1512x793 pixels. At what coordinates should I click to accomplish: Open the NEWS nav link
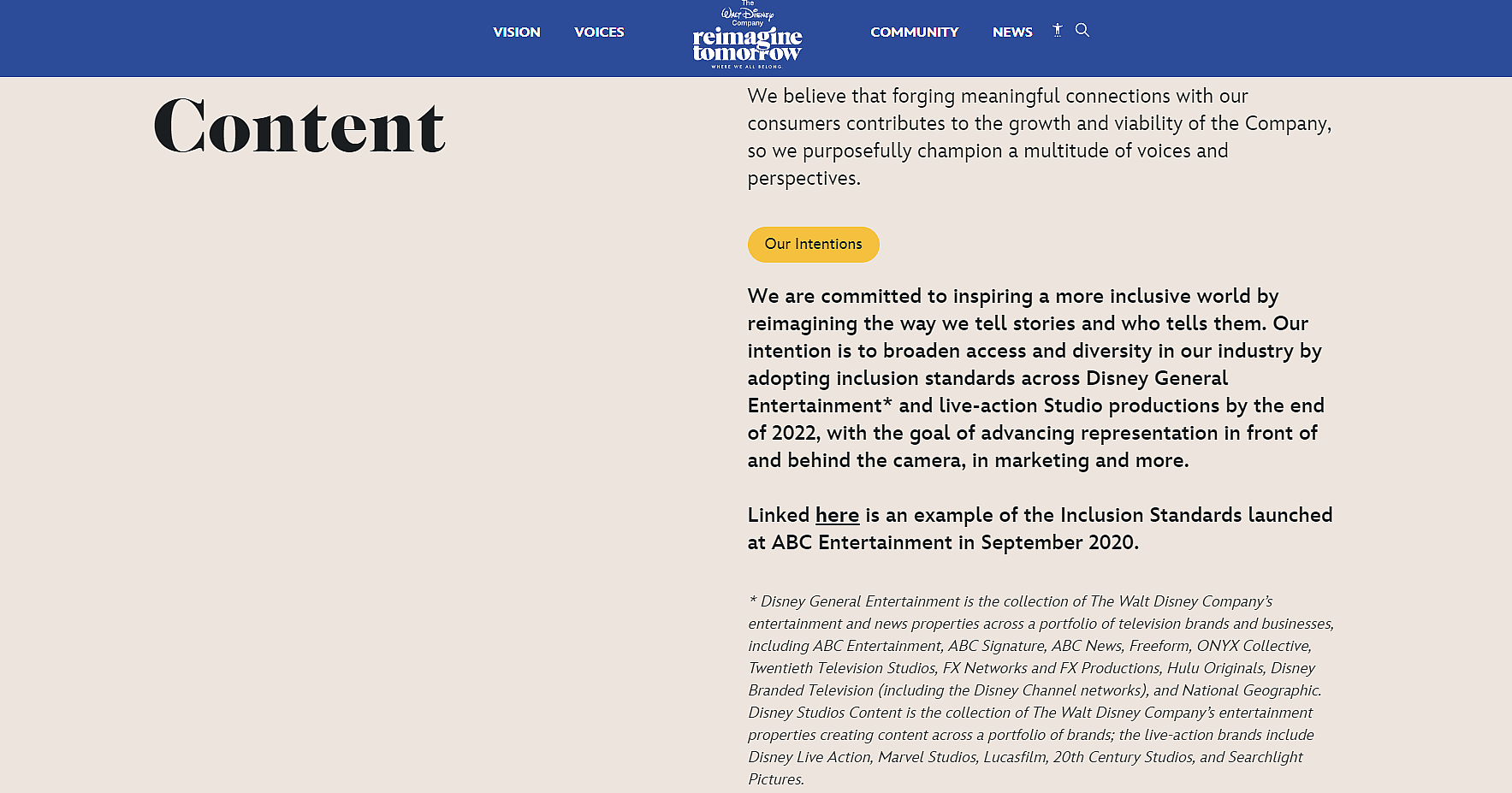click(1012, 33)
